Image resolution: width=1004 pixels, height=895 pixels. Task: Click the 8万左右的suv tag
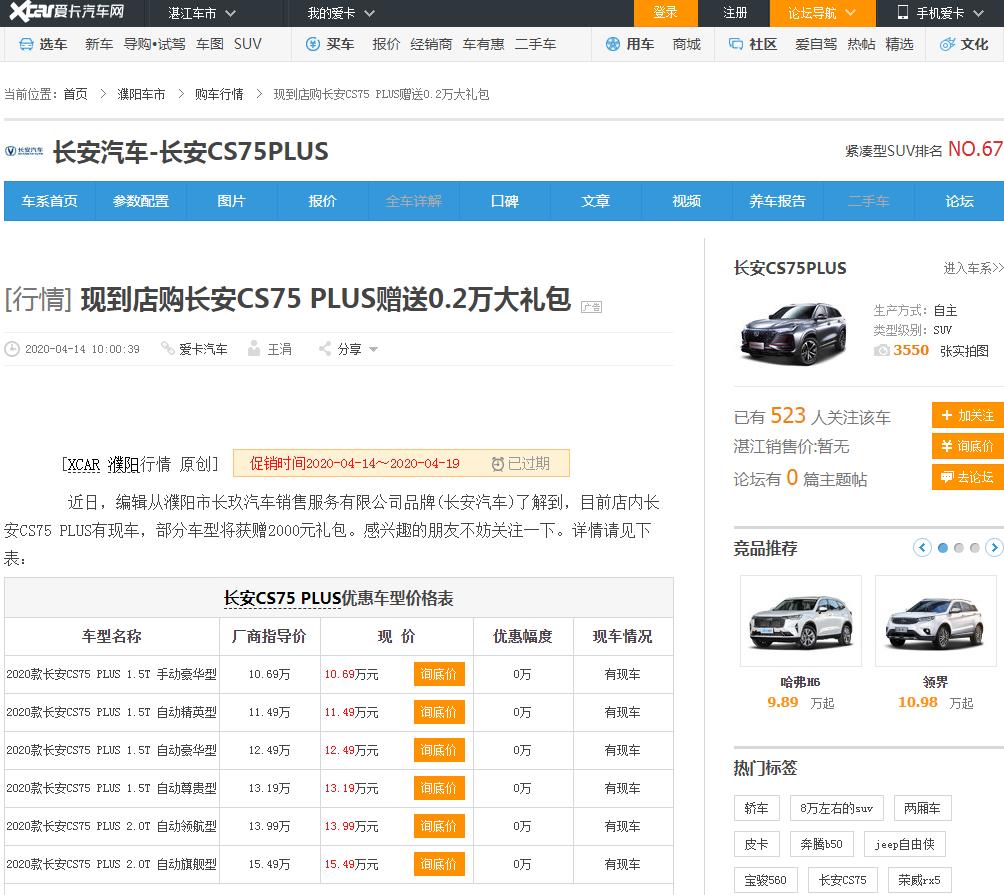(x=836, y=808)
